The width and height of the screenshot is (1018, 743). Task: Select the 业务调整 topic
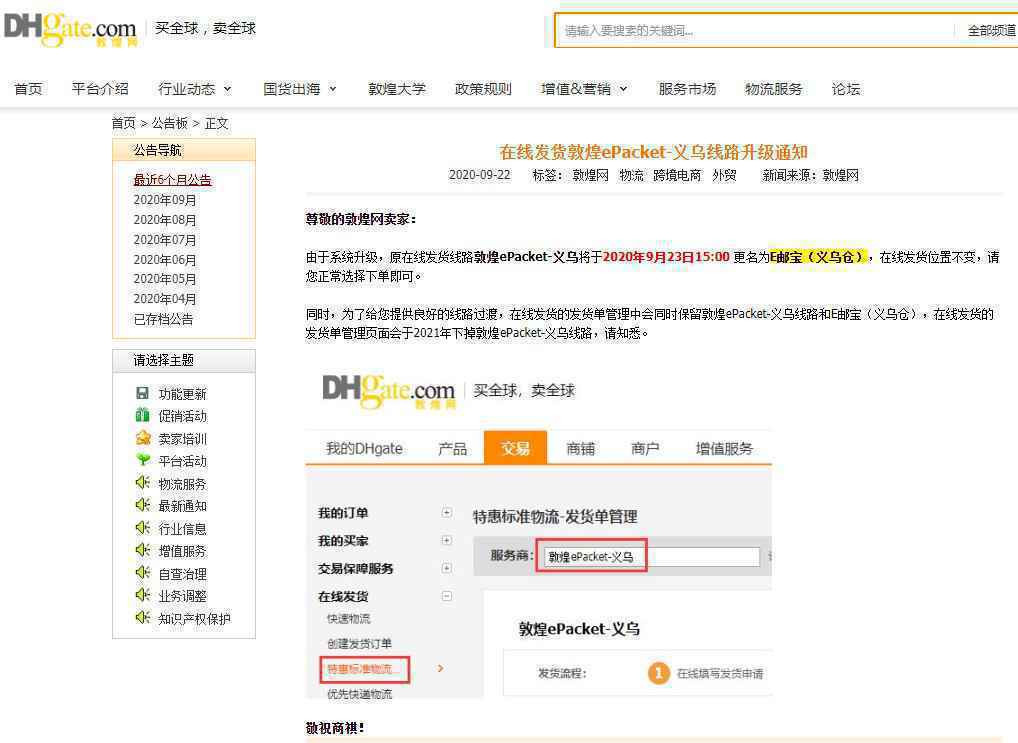182,596
